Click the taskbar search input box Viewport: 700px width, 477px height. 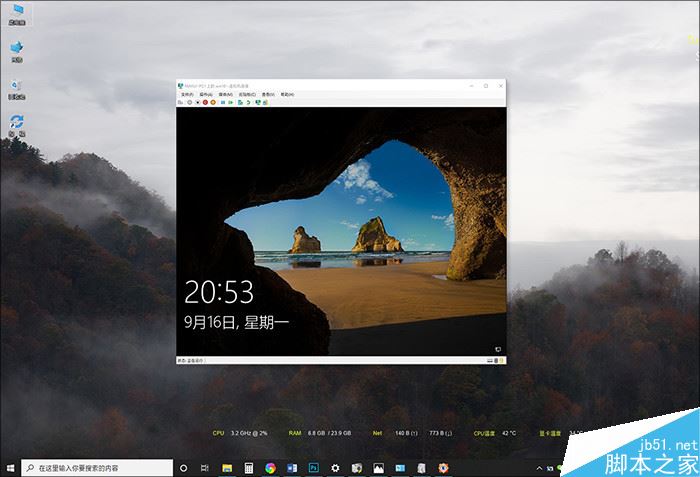point(95,467)
